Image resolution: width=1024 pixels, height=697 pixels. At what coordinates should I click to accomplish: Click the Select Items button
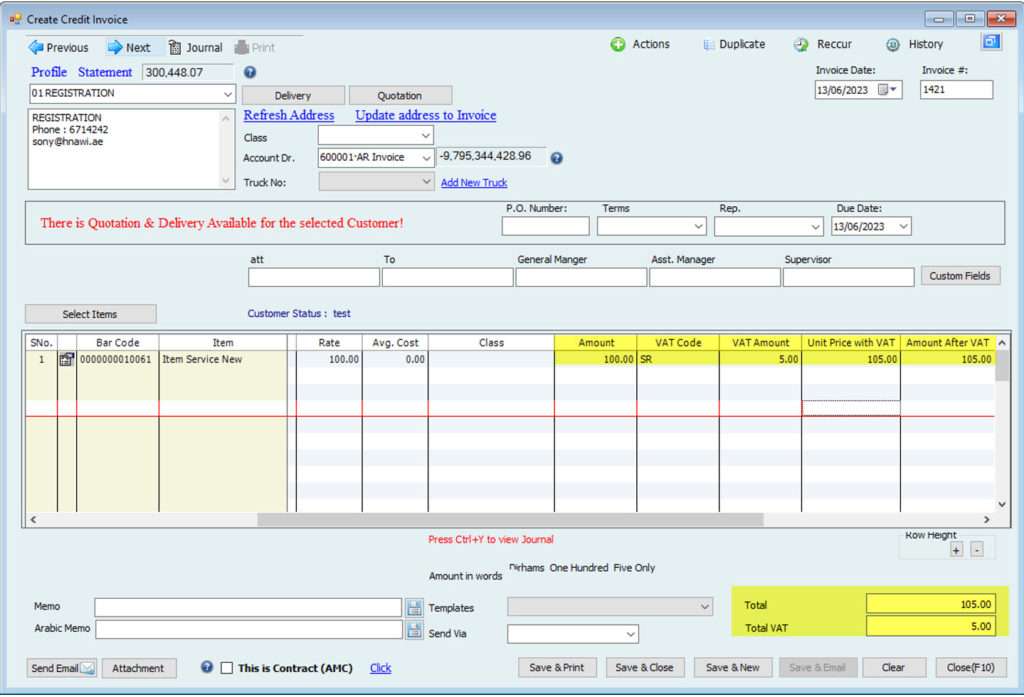[90, 314]
